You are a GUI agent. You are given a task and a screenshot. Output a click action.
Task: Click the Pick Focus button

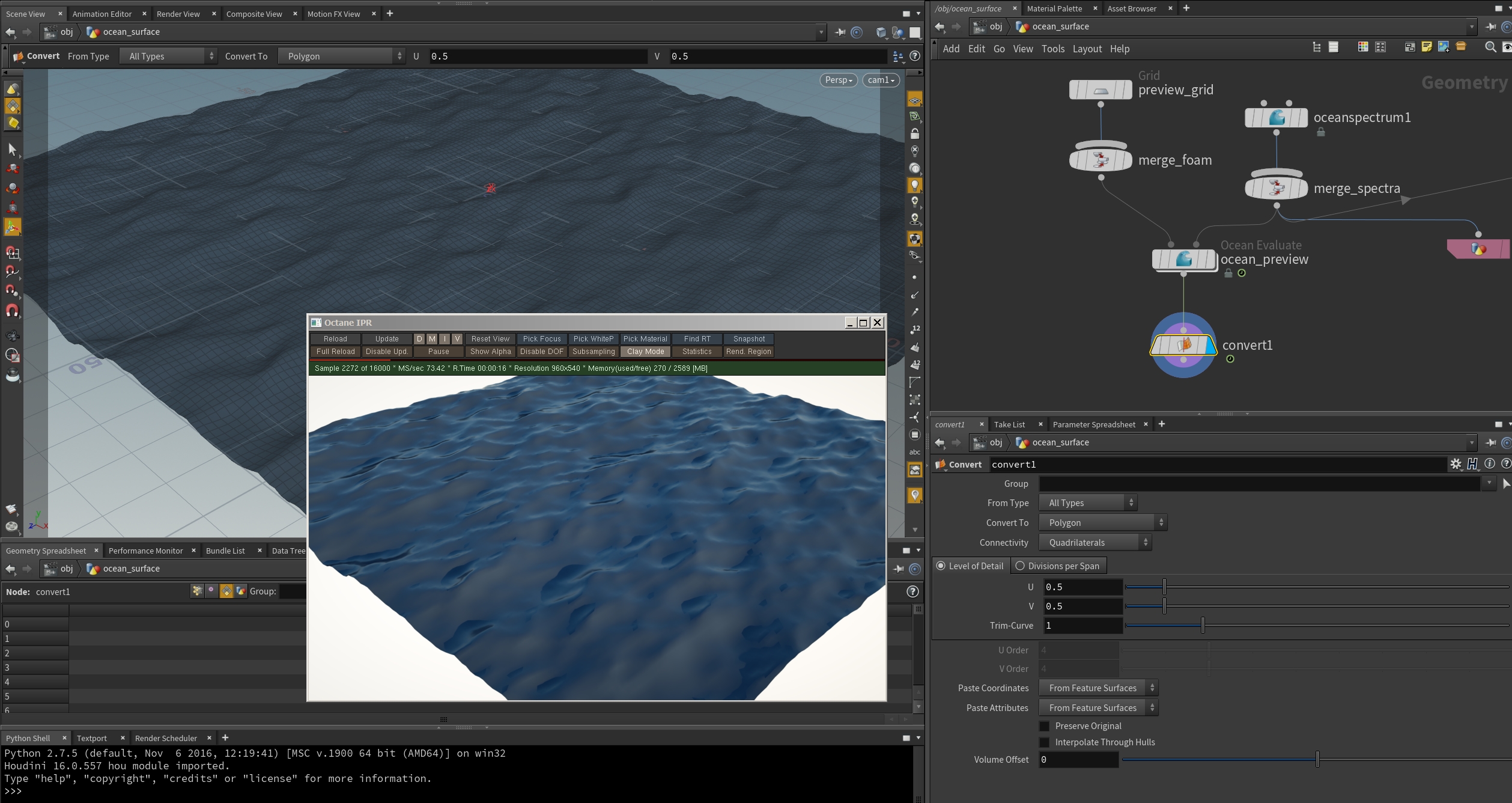541,339
